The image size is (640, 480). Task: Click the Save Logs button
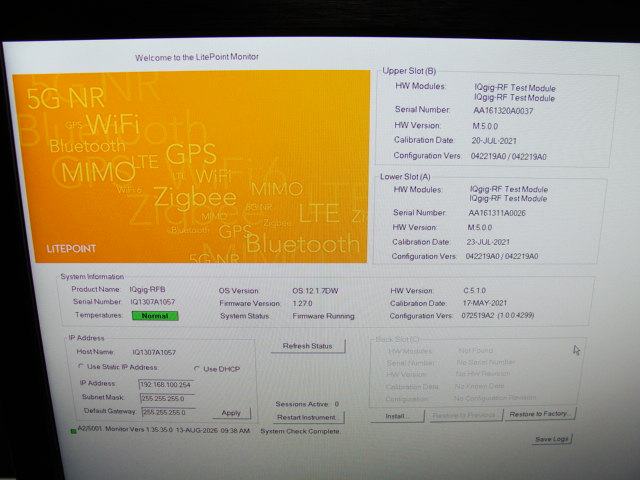552,439
